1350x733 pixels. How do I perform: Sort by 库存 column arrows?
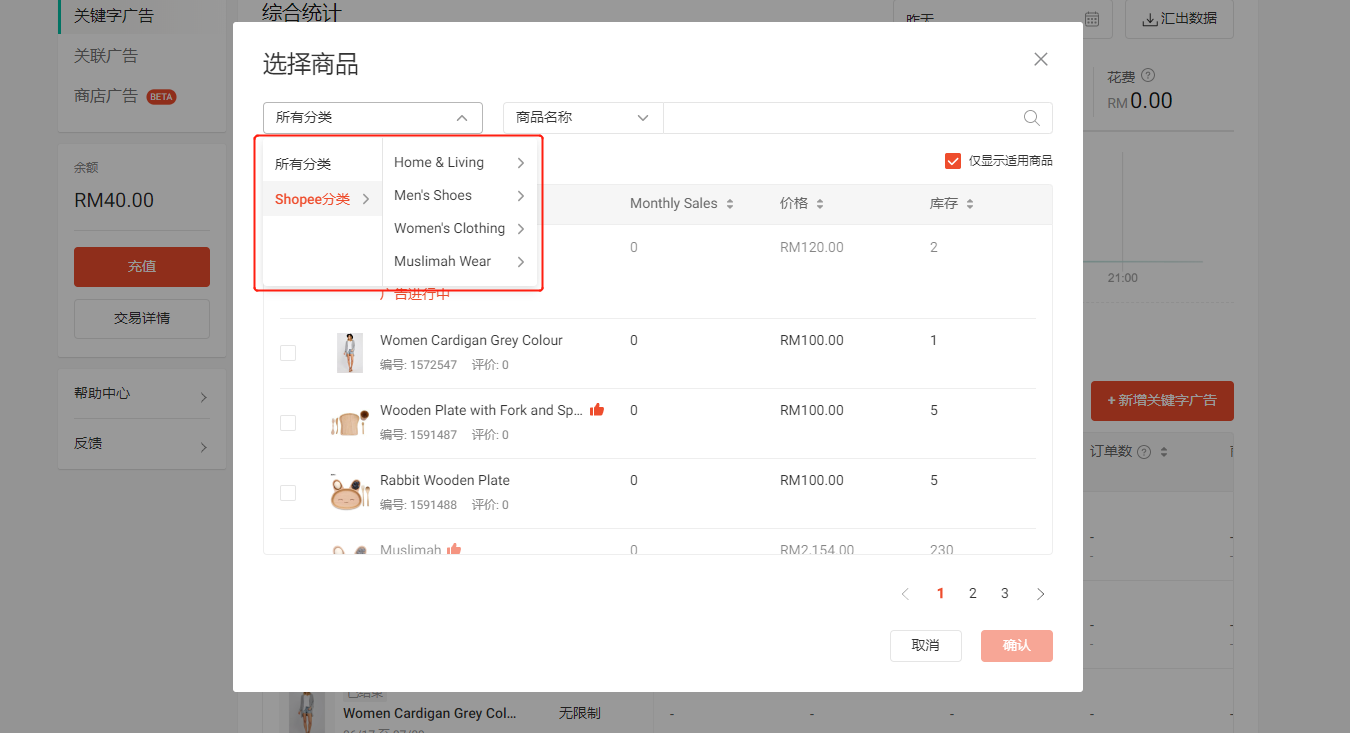tap(970, 204)
